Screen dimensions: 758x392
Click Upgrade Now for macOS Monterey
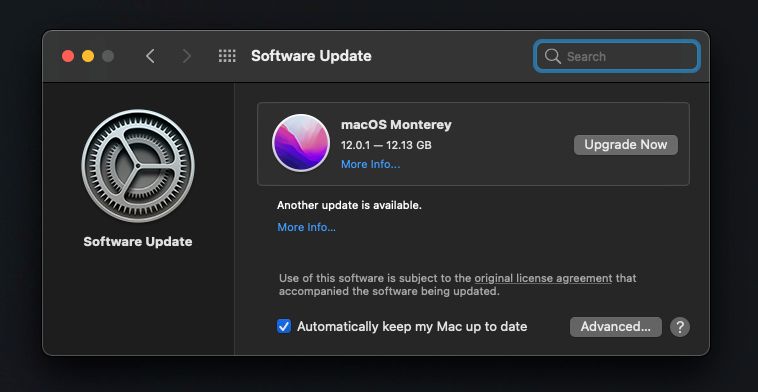[626, 145]
